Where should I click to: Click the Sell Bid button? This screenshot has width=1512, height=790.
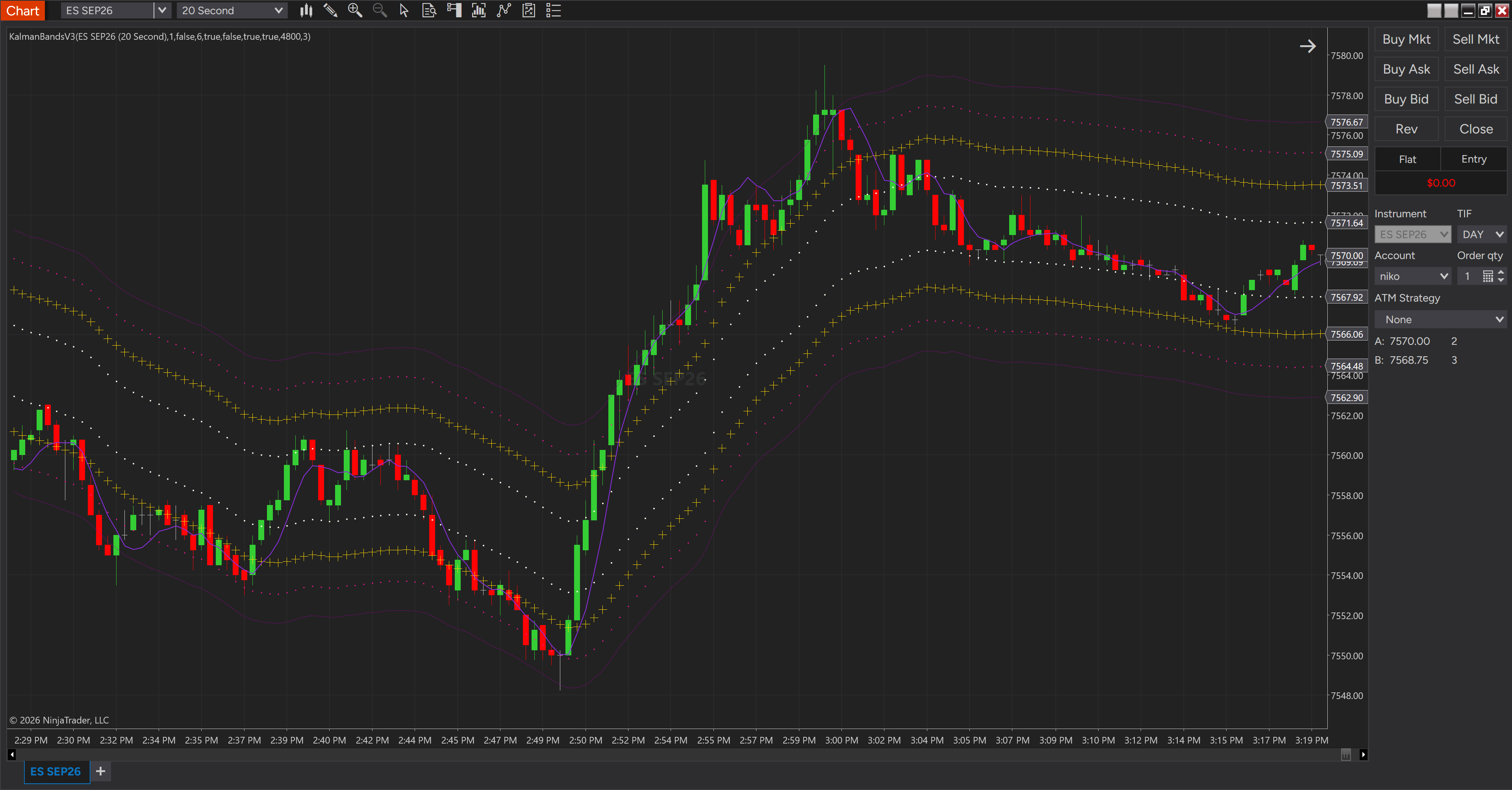point(1476,99)
